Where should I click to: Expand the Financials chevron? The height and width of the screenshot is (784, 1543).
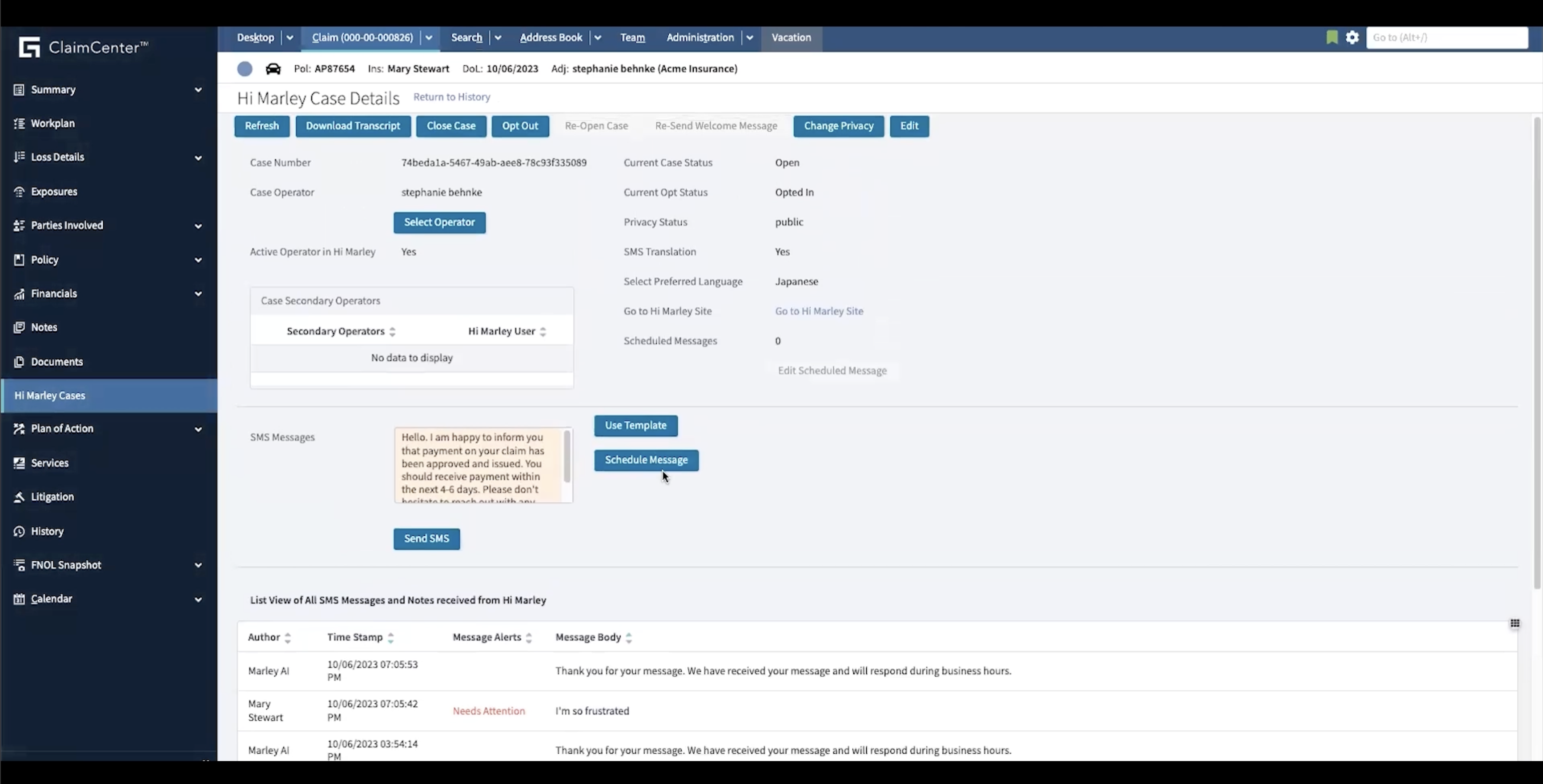pyautogui.click(x=198, y=294)
